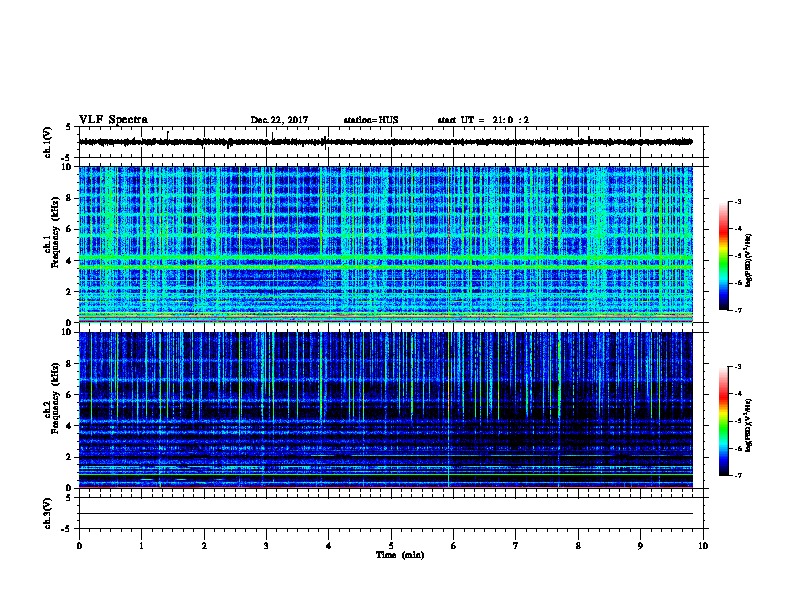Click the ch.1 voltage waveform trace
792x612 pixels.
pyautogui.click(x=385, y=142)
